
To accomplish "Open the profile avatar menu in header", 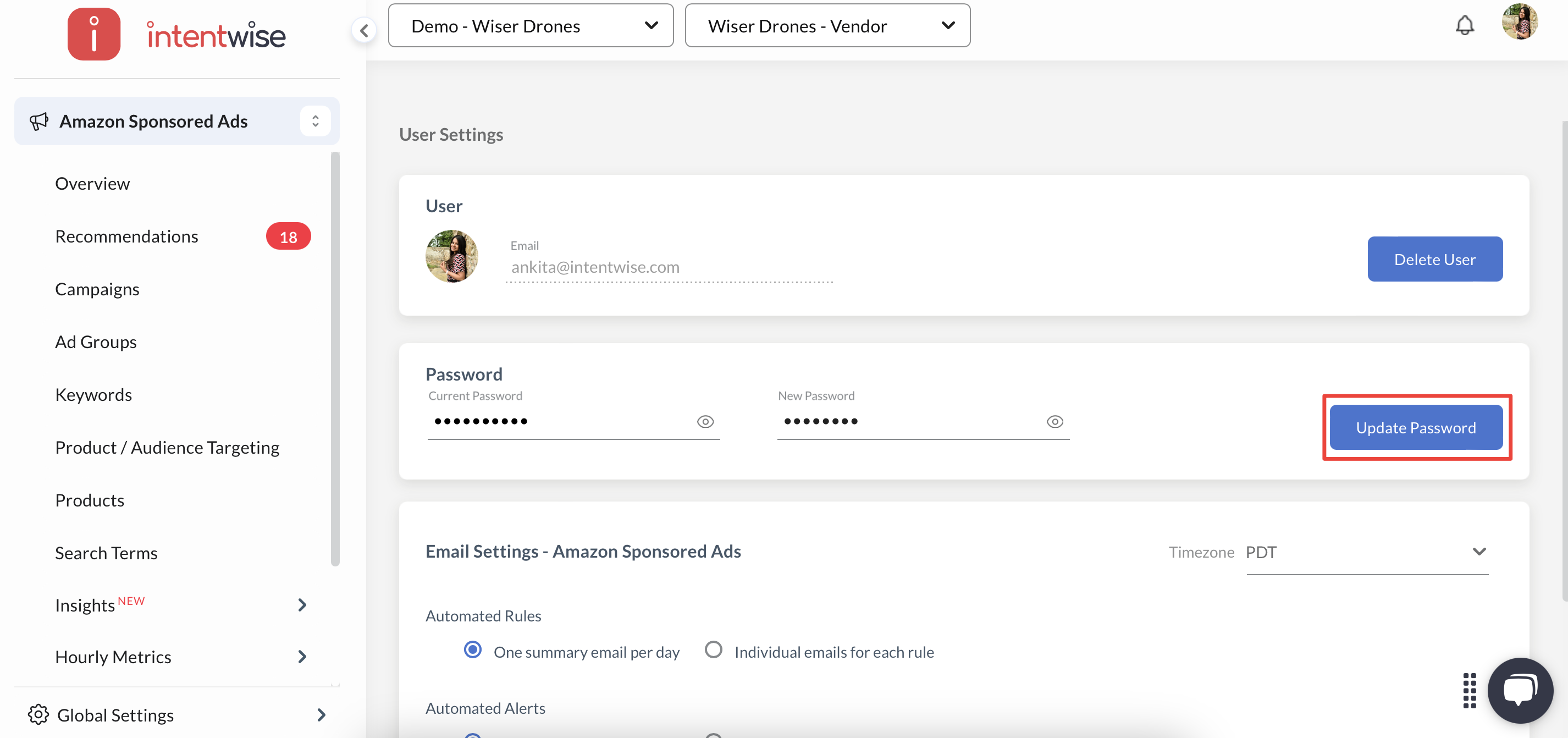I will (1520, 22).
